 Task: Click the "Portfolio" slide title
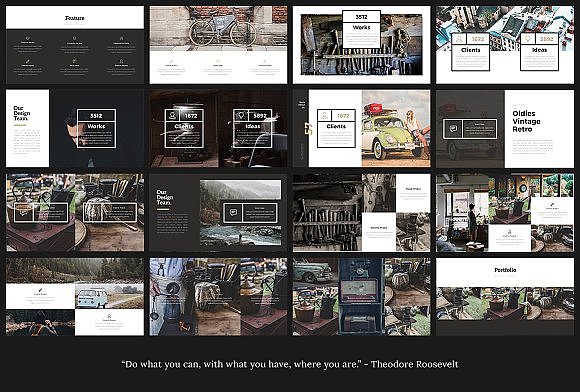point(505,270)
